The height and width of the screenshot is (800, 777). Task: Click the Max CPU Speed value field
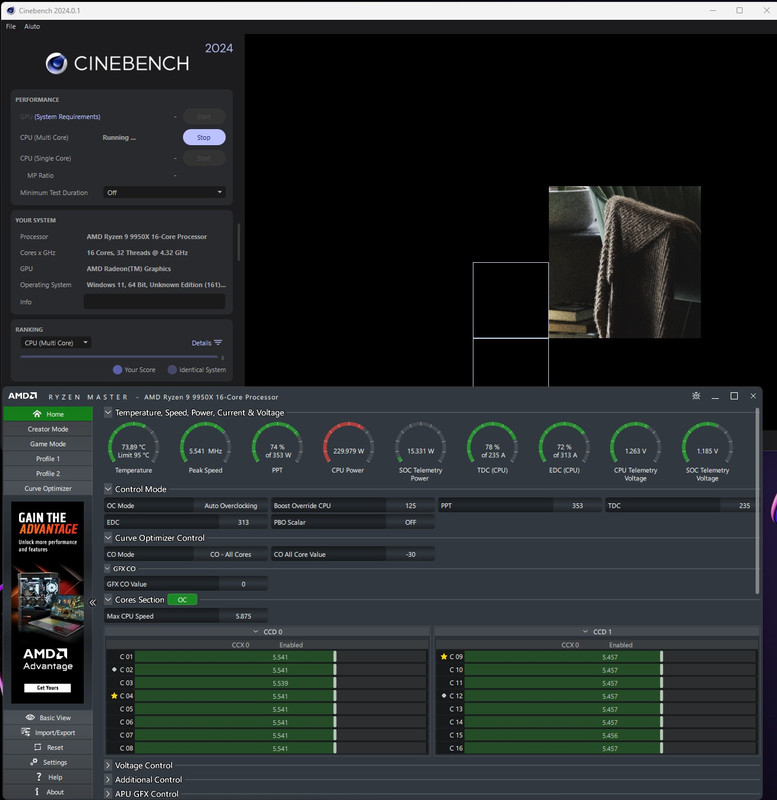[243, 616]
